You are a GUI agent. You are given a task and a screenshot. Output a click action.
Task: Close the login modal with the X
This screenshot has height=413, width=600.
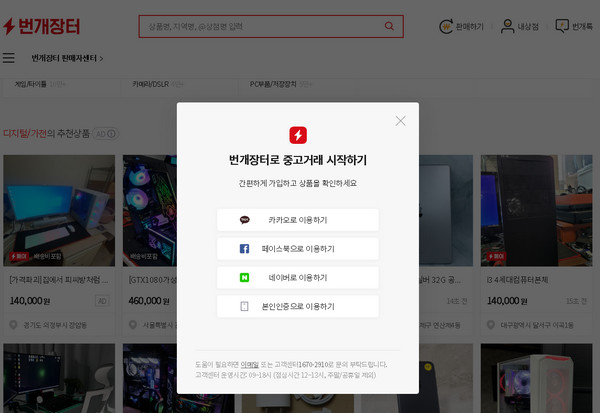[400, 121]
